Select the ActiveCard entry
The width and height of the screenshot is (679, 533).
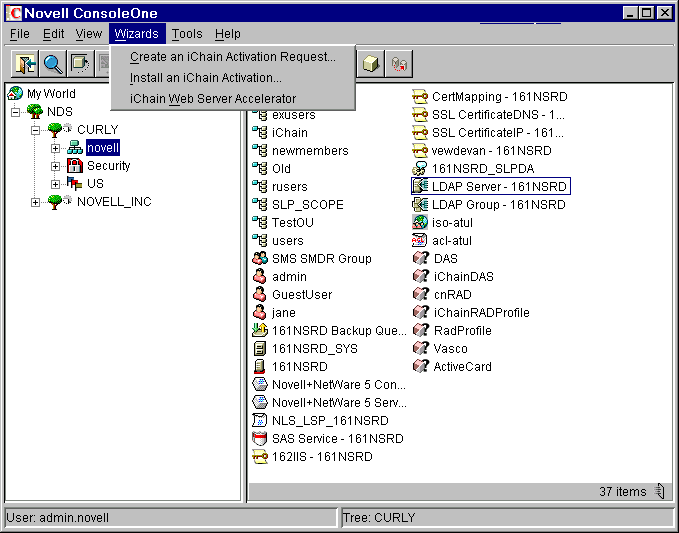[x=462, y=367]
